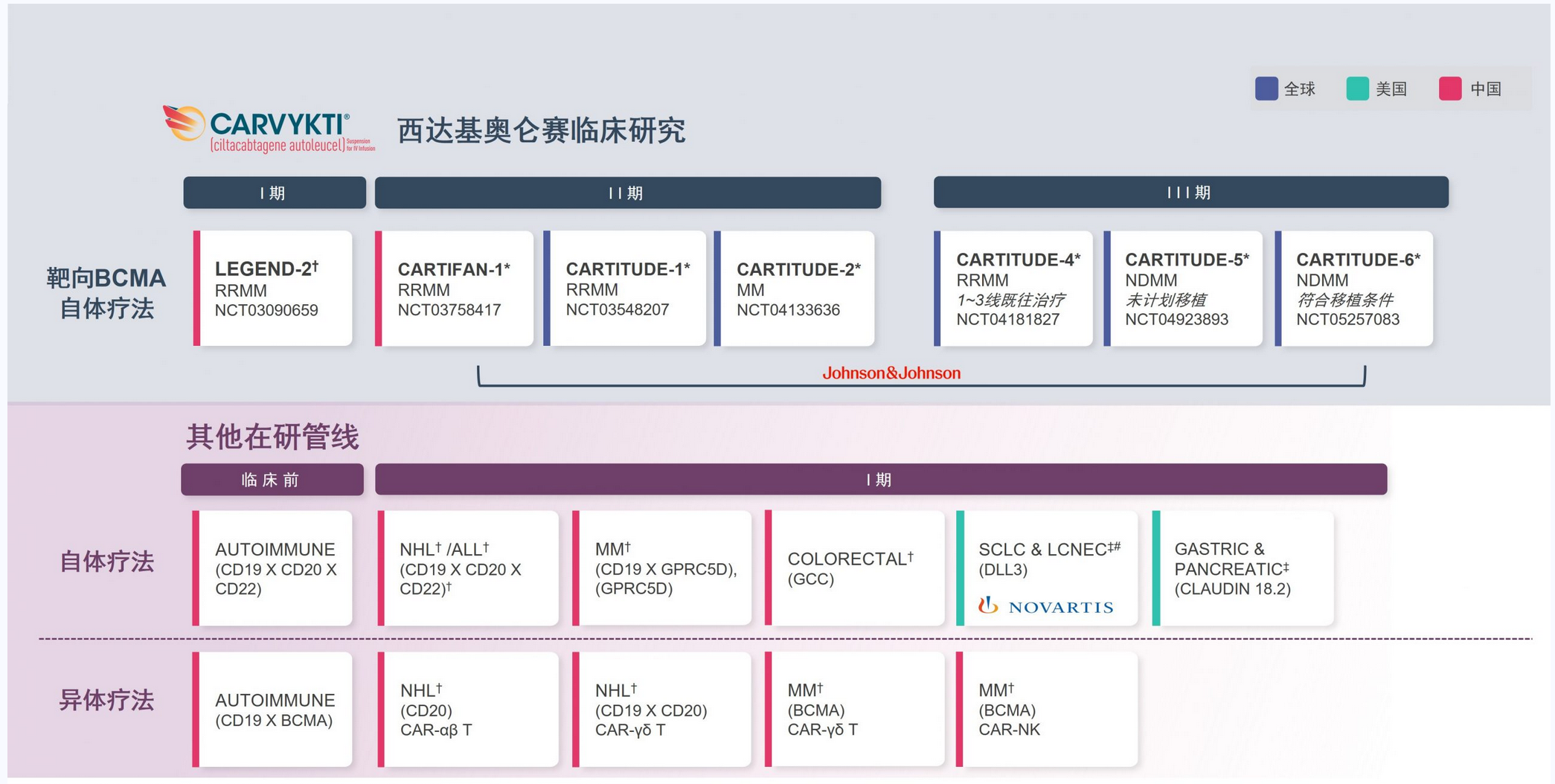Click the 未计划移植 note
The width and height of the screenshot is (1555, 784).
(x=1165, y=300)
